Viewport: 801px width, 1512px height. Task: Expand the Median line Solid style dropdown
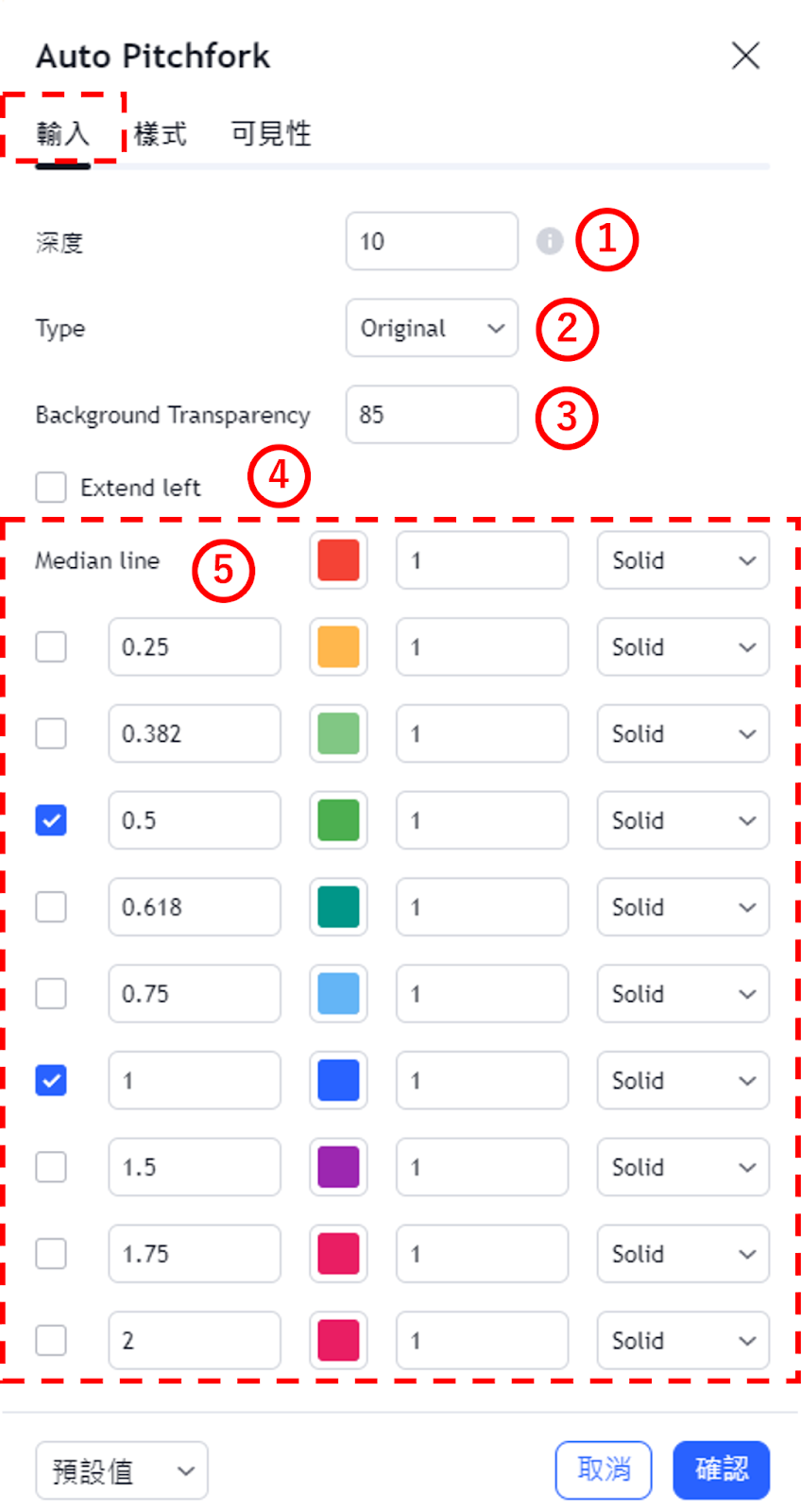pos(683,560)
